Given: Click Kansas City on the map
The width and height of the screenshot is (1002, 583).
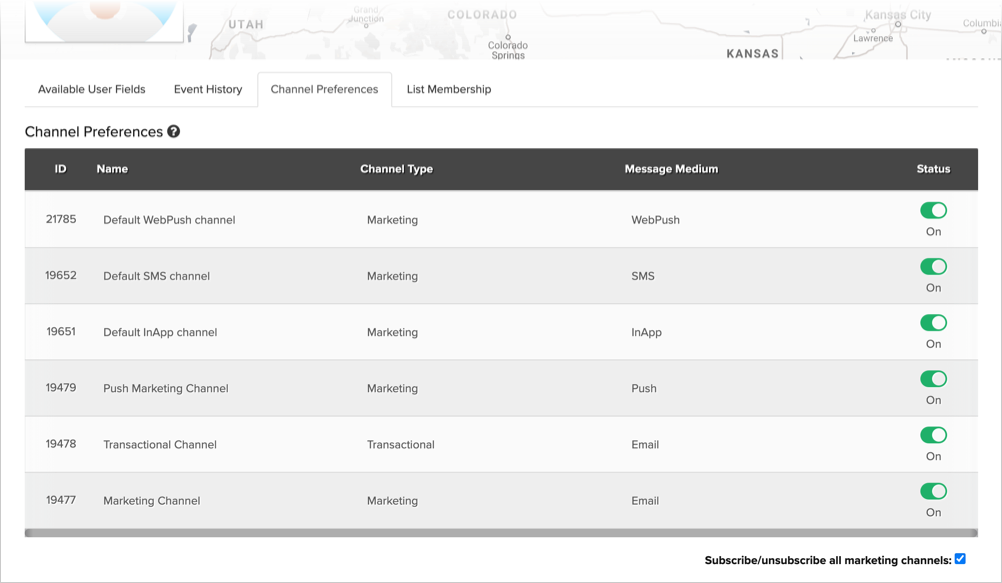Looking at the screenshot, I should pos(897,15).
